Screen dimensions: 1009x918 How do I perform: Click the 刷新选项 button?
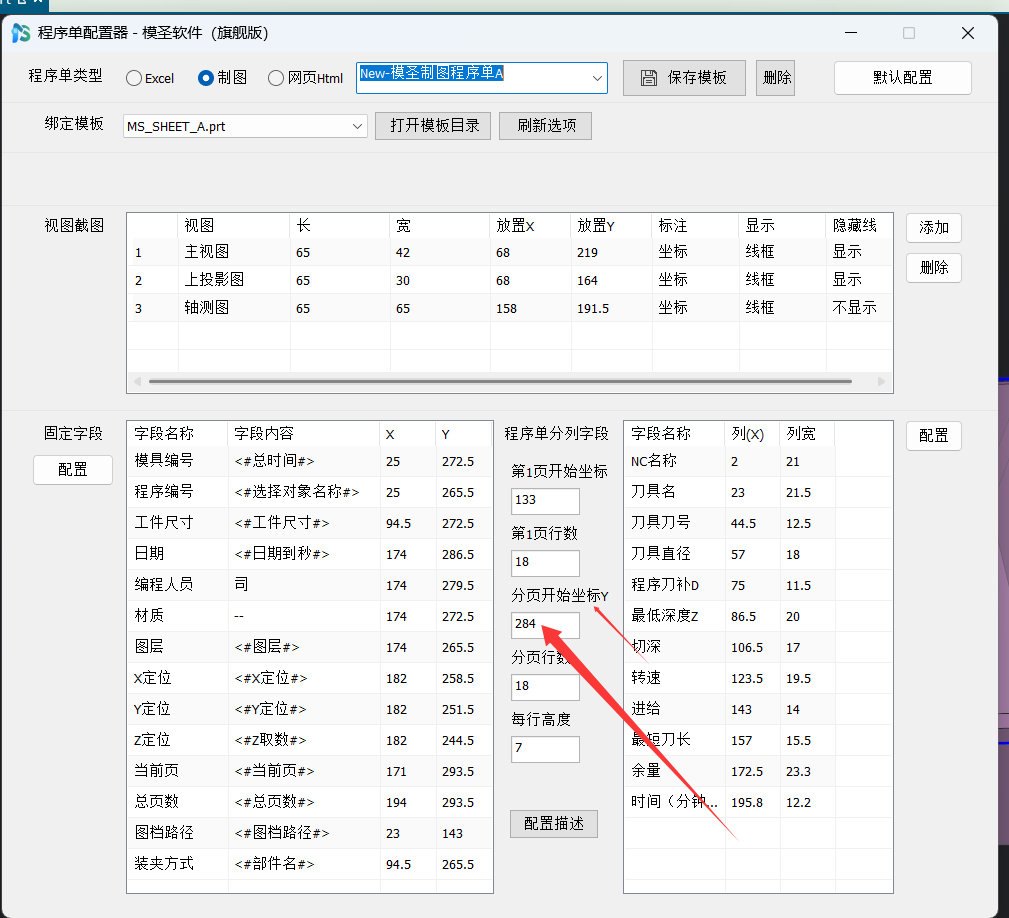click(x=546, y=125)
